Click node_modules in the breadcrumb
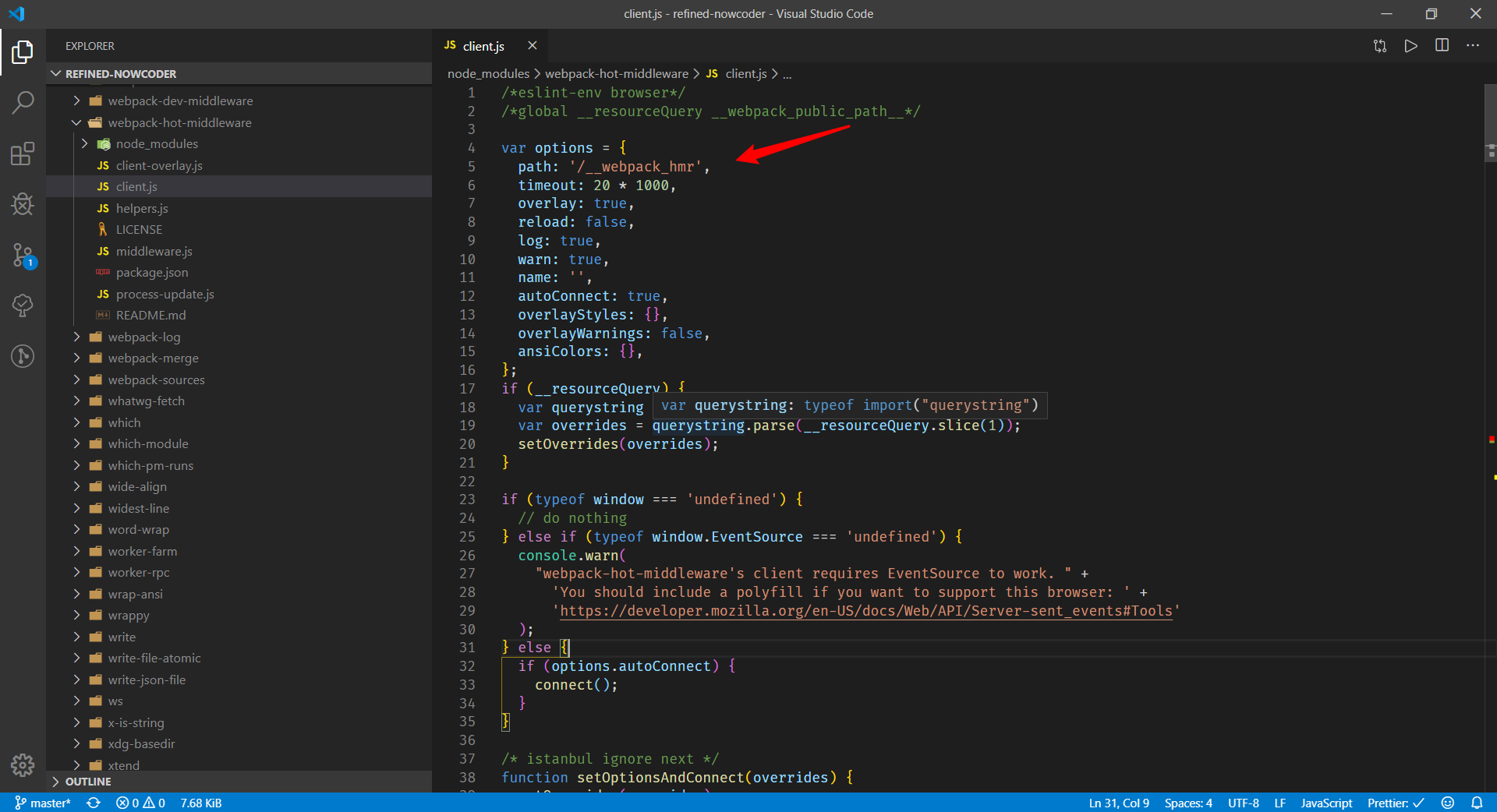1497x812 pixels. tap(488, 74)
